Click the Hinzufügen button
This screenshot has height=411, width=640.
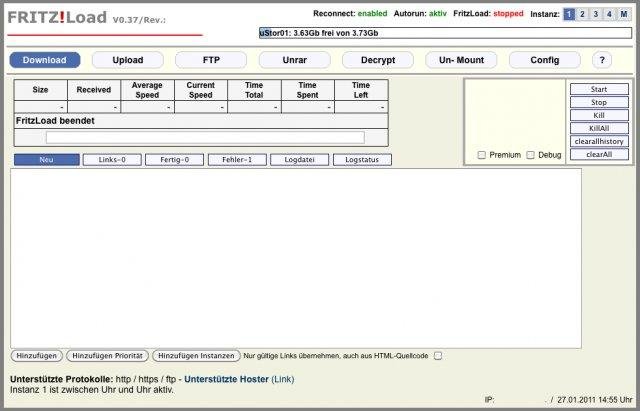pyautogui.click(x=36, y=356)
